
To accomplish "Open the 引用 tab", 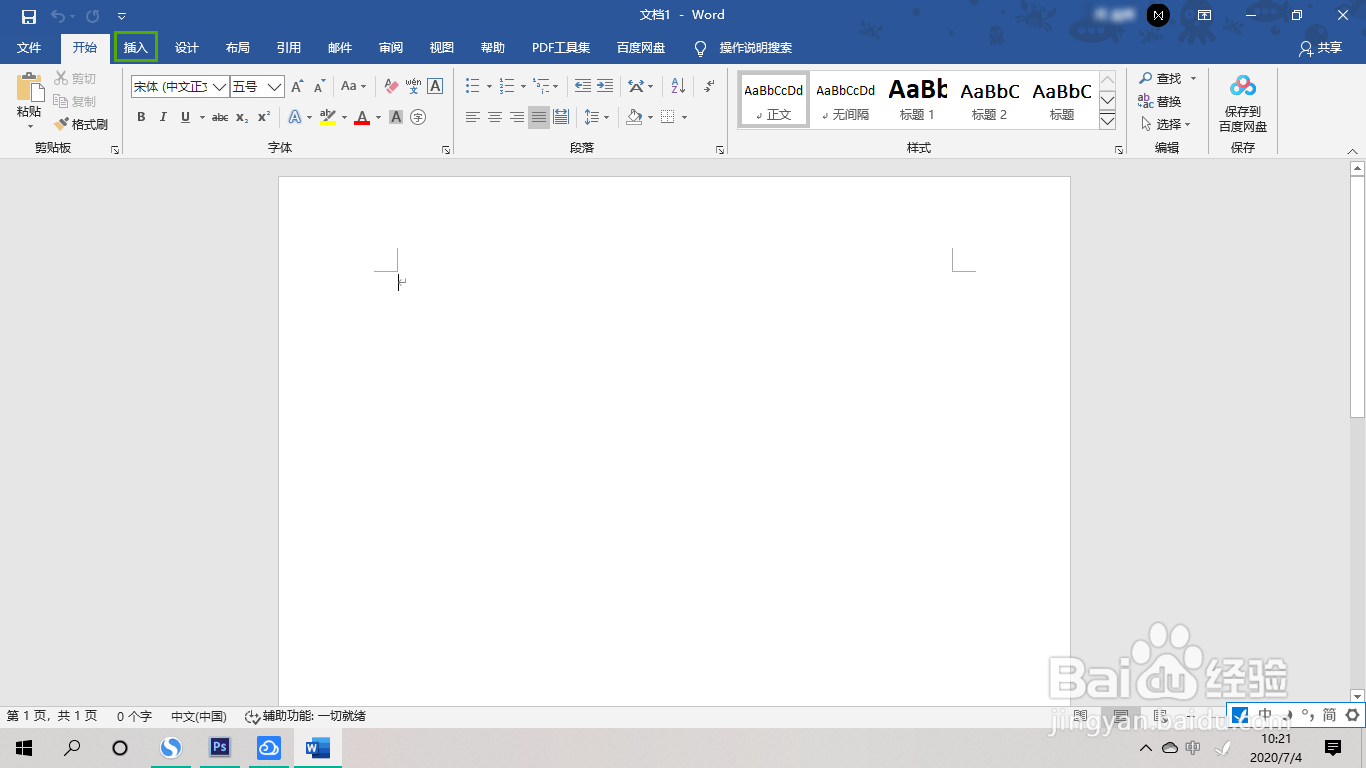I will click(289, 48).
